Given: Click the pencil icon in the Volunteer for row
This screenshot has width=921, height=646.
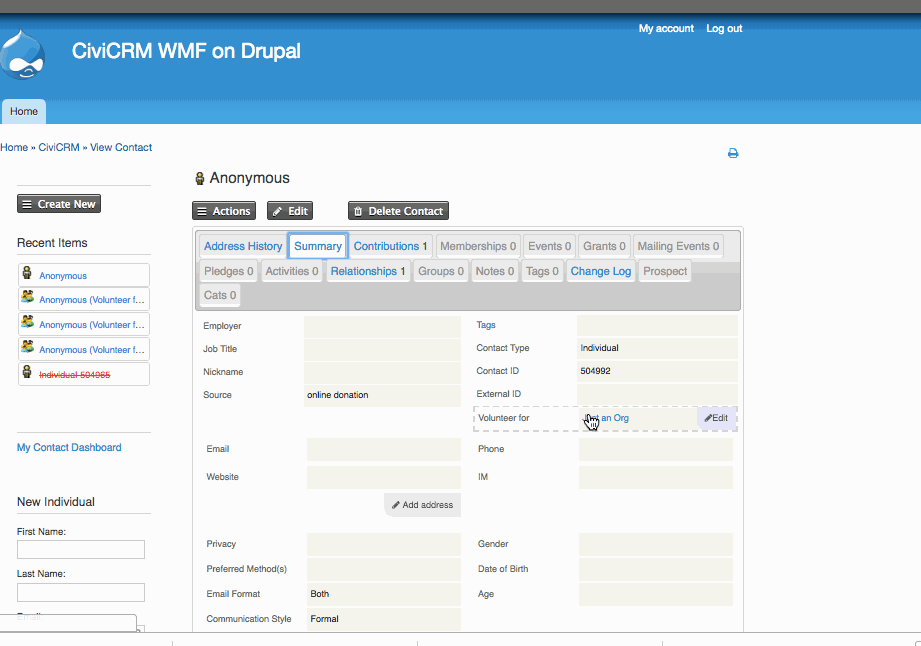Looking at the screenshot, I should coord(708,418).
